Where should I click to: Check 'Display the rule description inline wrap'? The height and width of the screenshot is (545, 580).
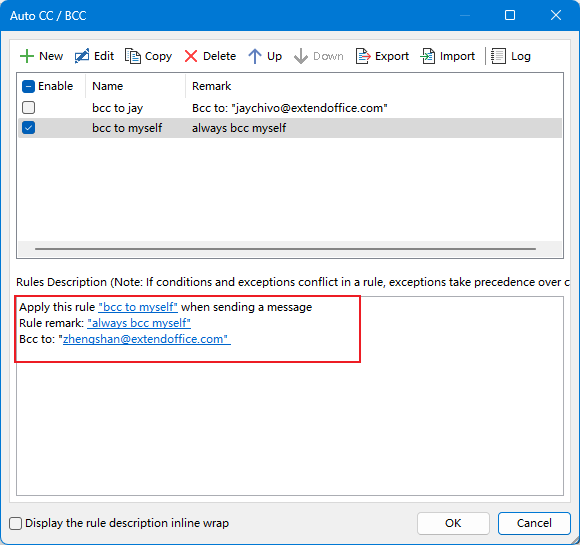[x=16, y=523]
